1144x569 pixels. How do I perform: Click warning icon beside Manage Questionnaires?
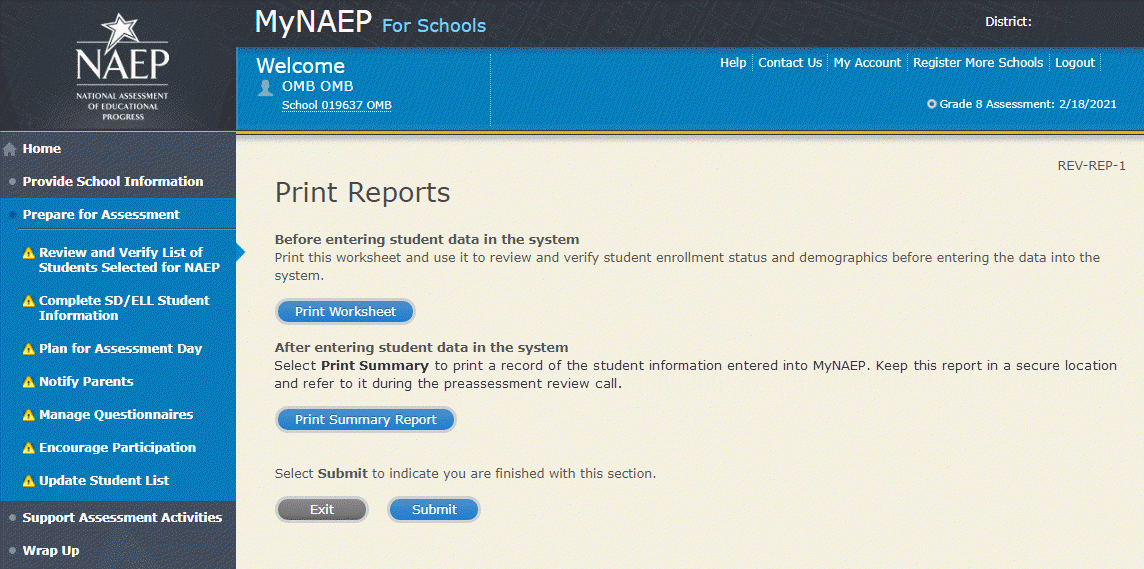(x=29, y=415)
